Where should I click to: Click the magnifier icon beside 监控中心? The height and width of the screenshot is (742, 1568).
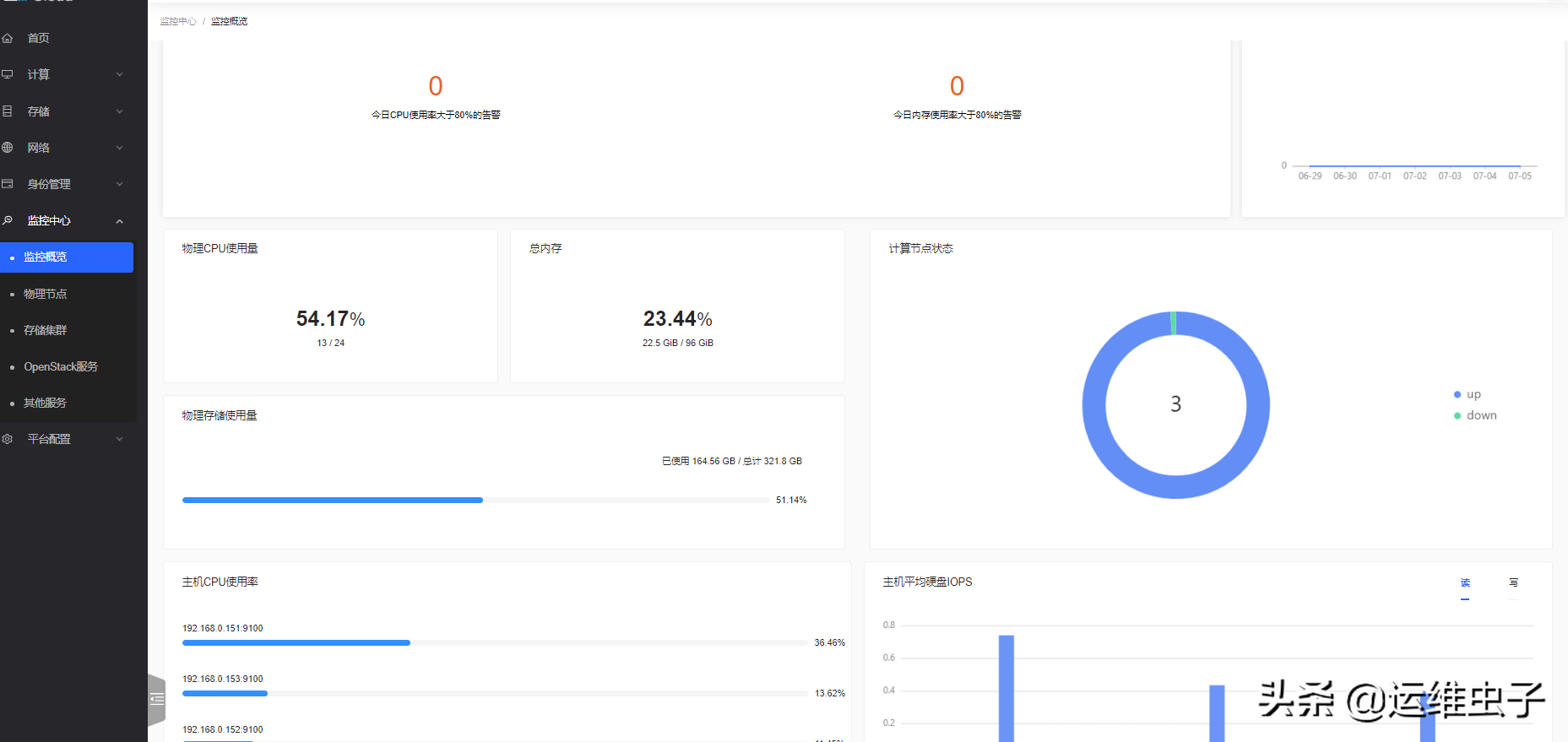tap(7, 220)
